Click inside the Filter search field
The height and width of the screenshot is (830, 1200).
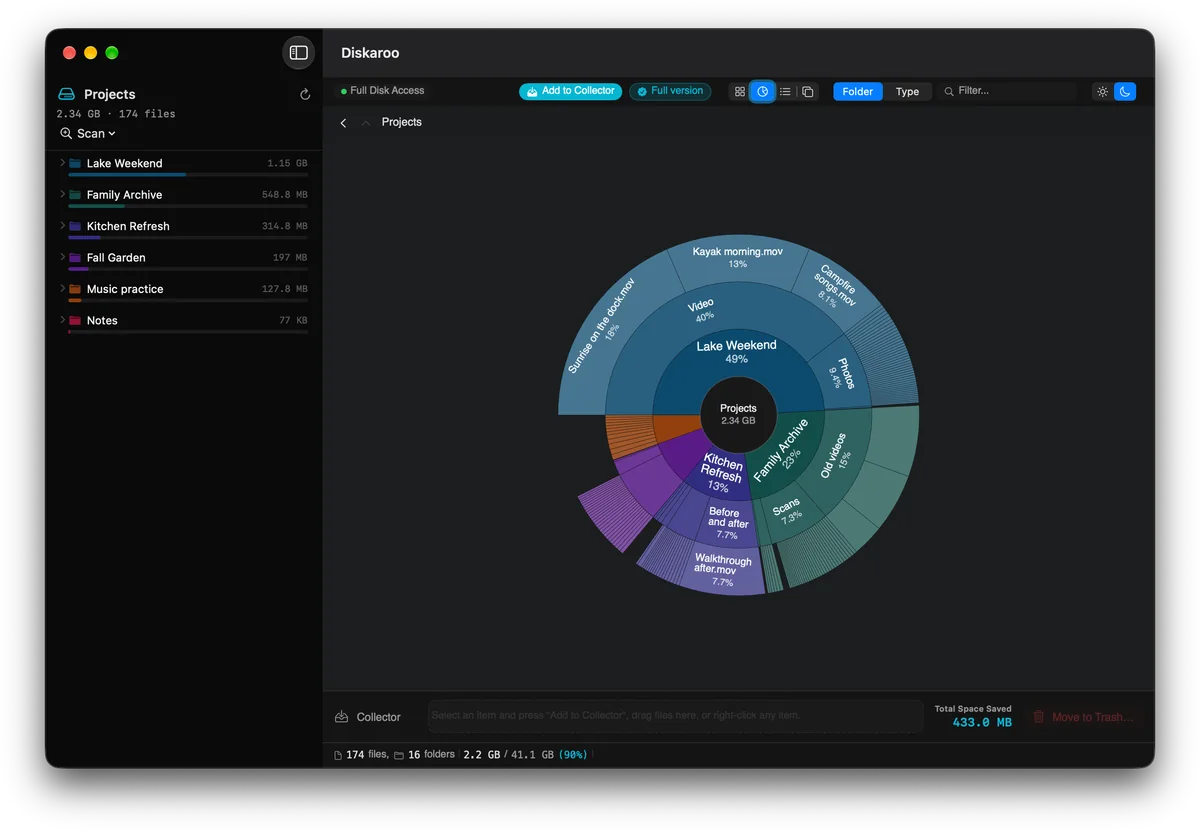click(1008, 91)
